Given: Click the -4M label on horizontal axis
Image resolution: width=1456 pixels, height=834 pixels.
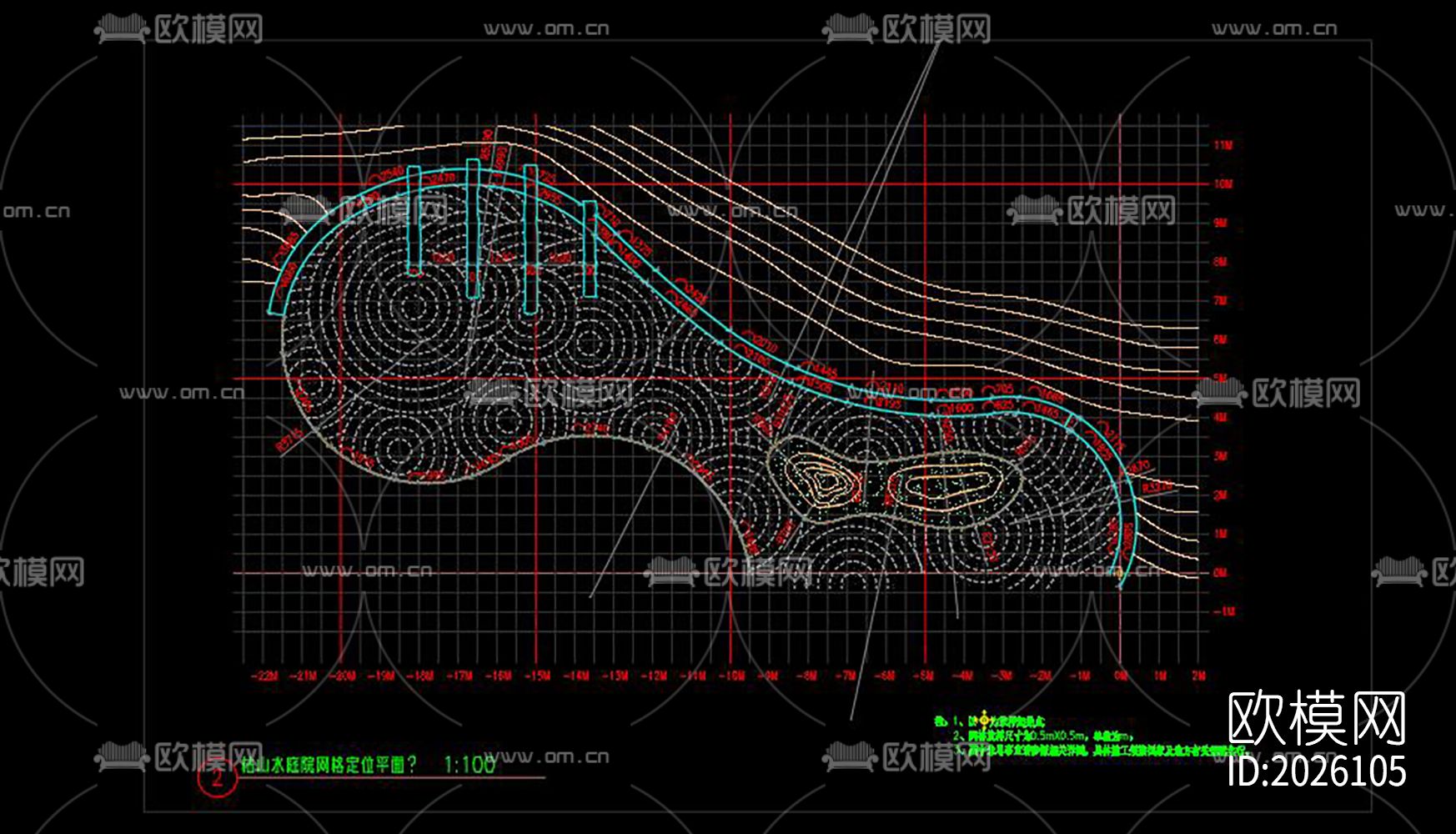Looking at the screenshot, I should (x=962, y=676).
